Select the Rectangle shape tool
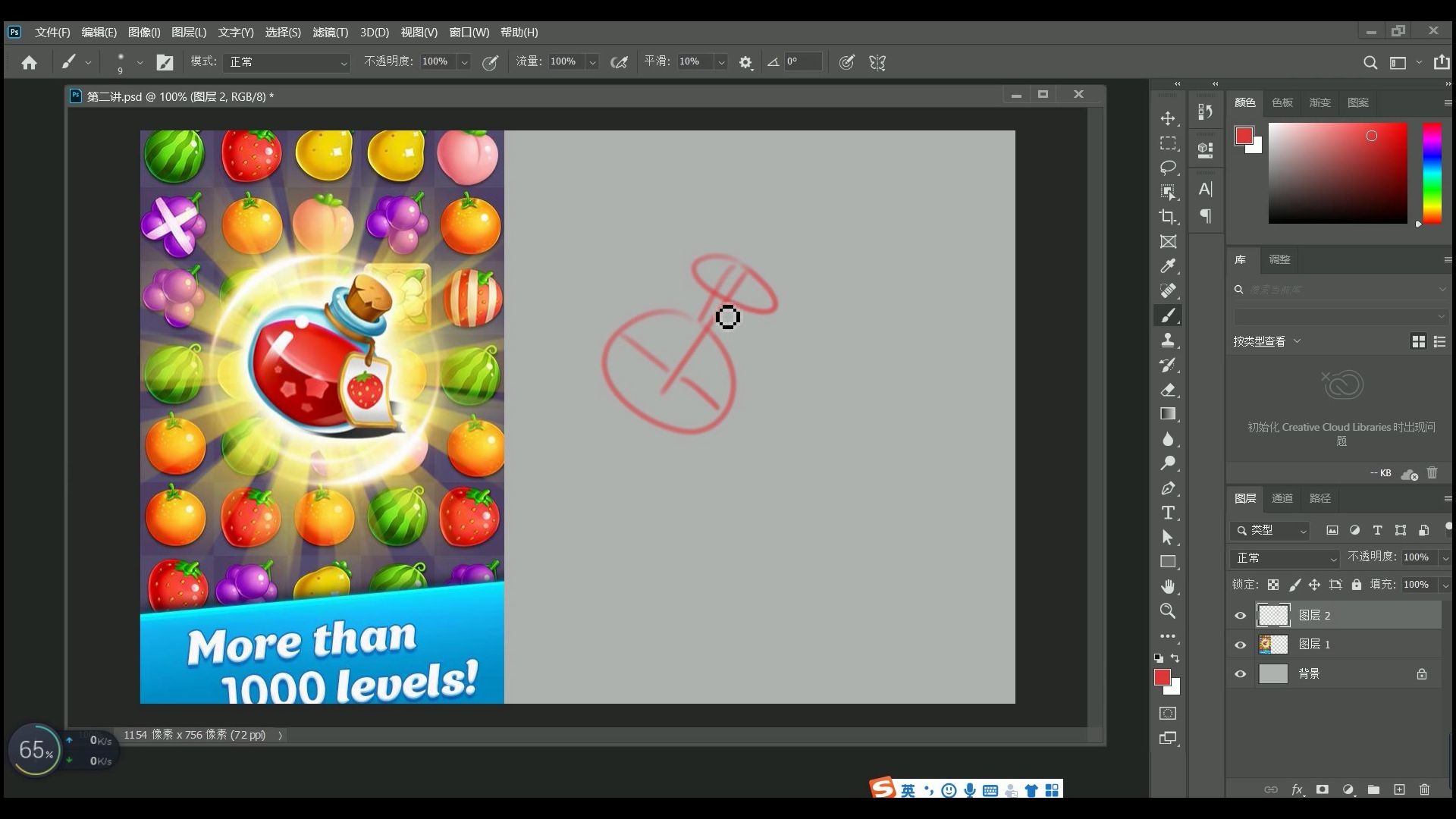1456x819 pixels. tap(1168, 562)
